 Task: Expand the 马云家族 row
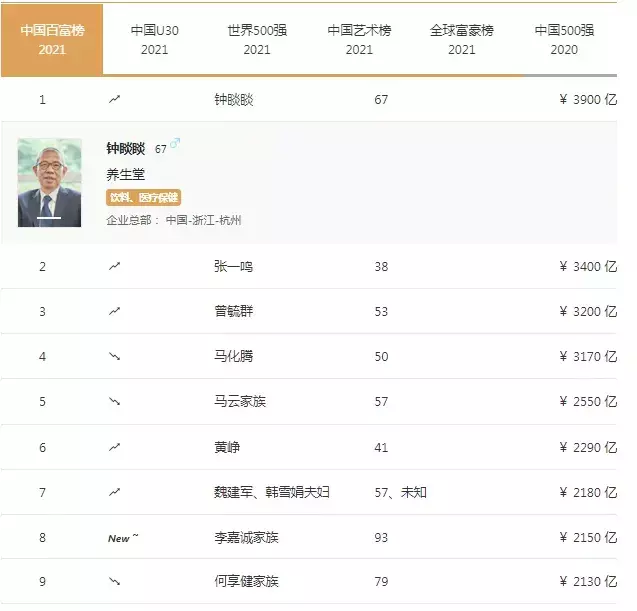[309, 402]
